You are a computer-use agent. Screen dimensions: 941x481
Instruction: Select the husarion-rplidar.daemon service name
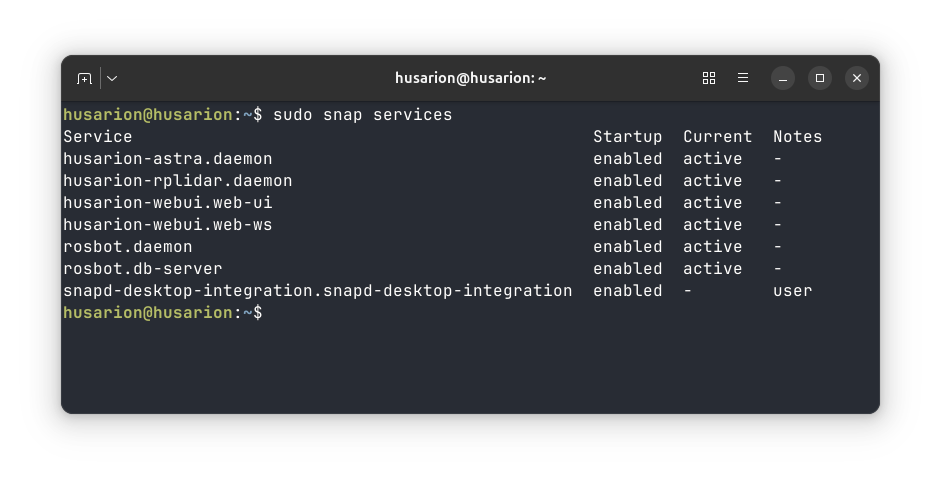click(177, 181)
